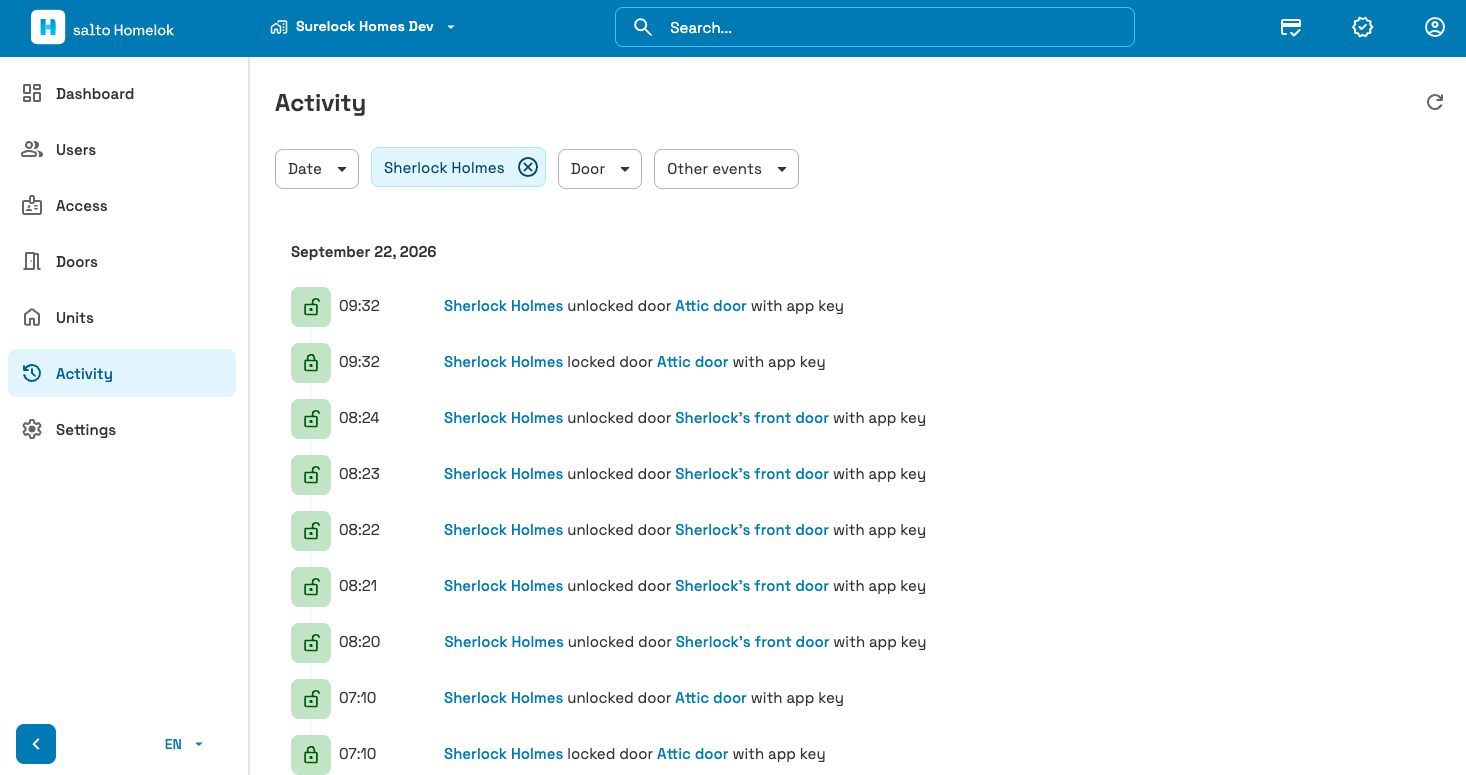The height and width of the screenshot is (775, 1466).
Task: Click the Salto Homelok logo icon
Action: coord(48,28)
